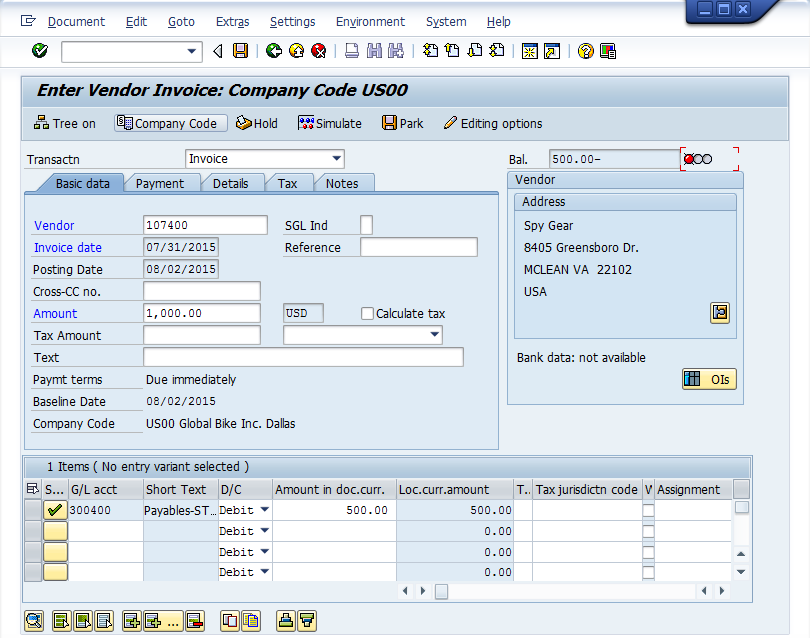Click the Select Block icon
This screenshot has width=810, height=638.
pyautogui.click(x=83, y=620)
